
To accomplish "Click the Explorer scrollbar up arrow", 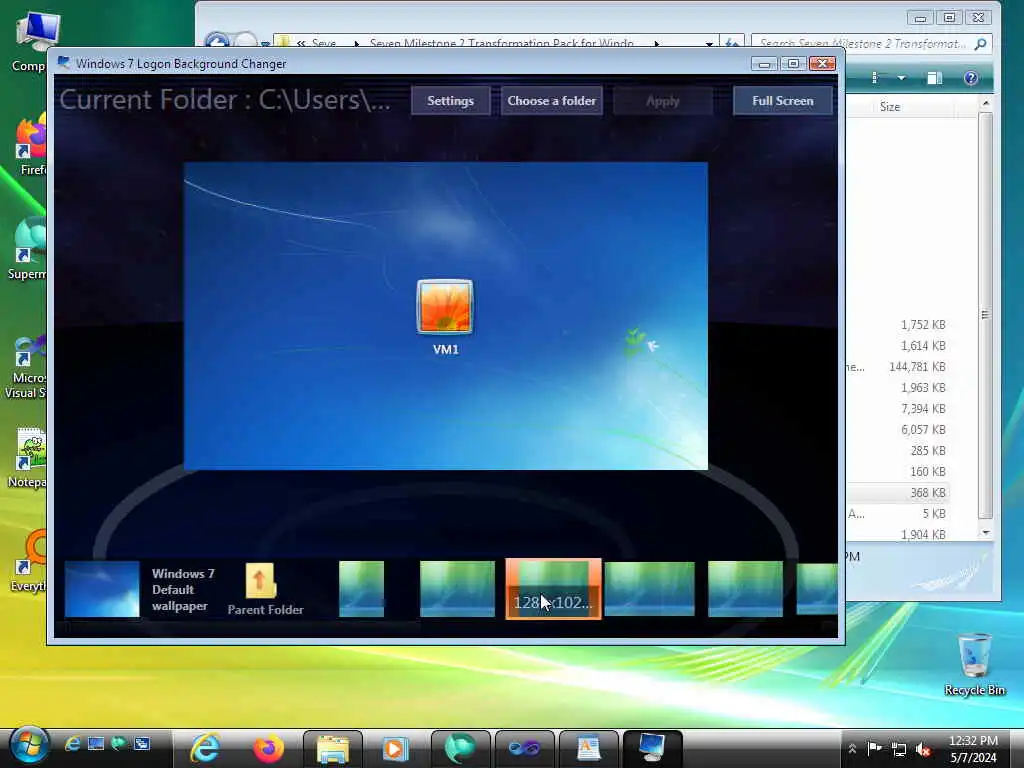I will 985,103.
